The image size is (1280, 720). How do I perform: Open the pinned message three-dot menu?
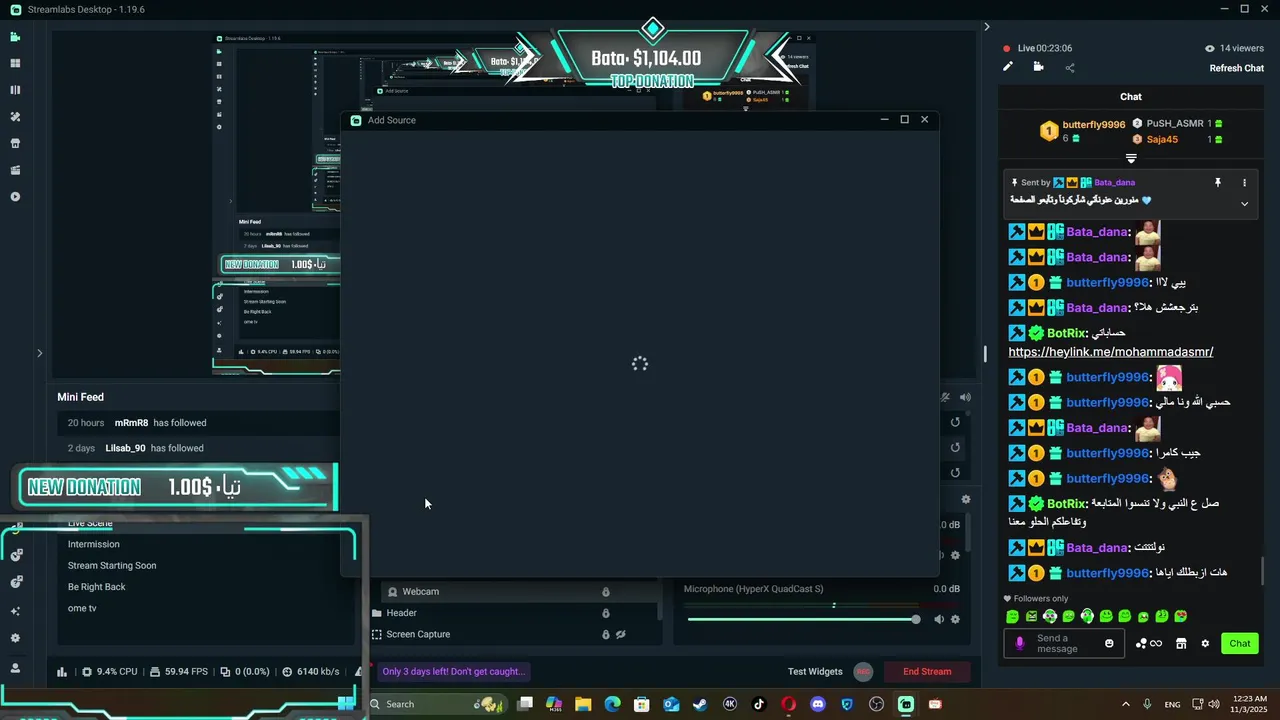pyautogui.click(x=1244, y=183)
